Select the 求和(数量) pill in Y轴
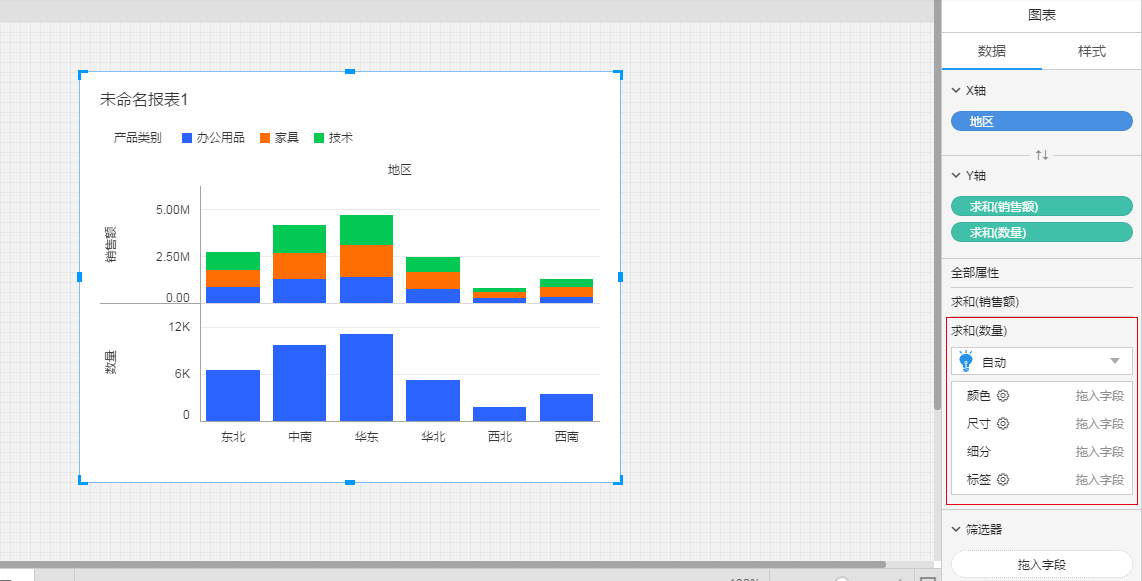The width and height of the screenshot is (1142, 581). point(1041,232)
